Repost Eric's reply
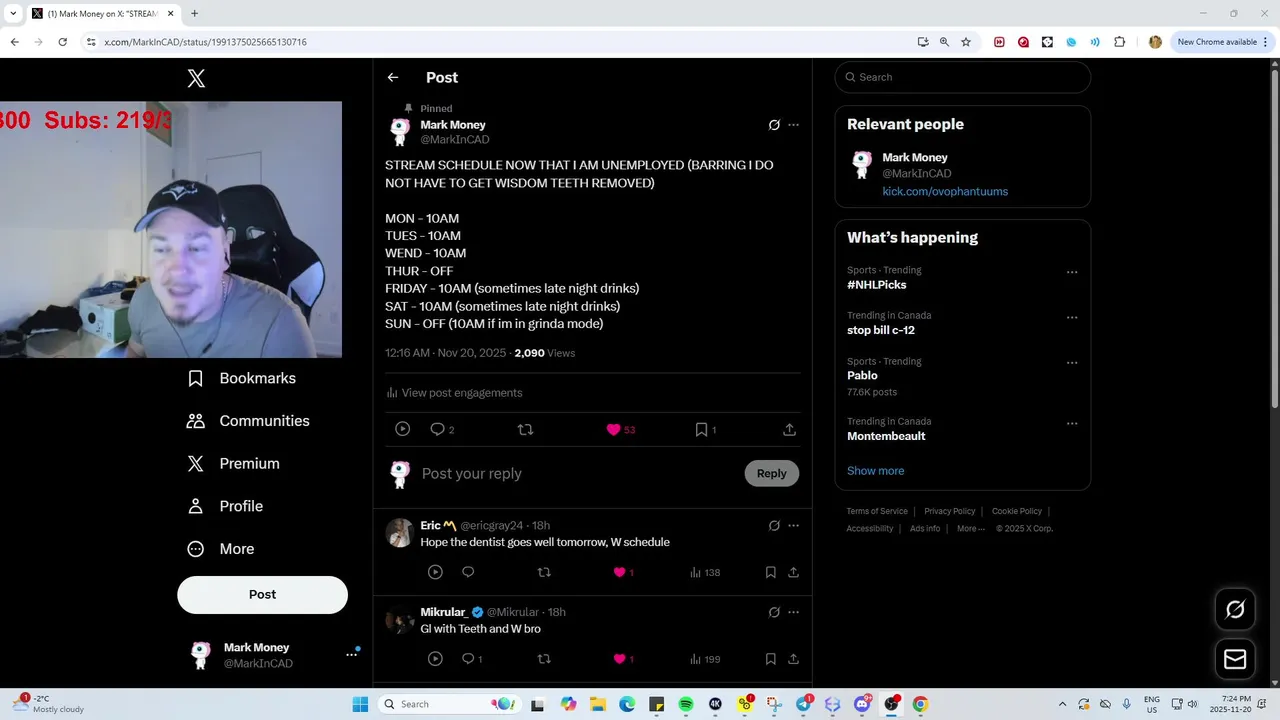The image size is (1280, 720). coord(544,572)
